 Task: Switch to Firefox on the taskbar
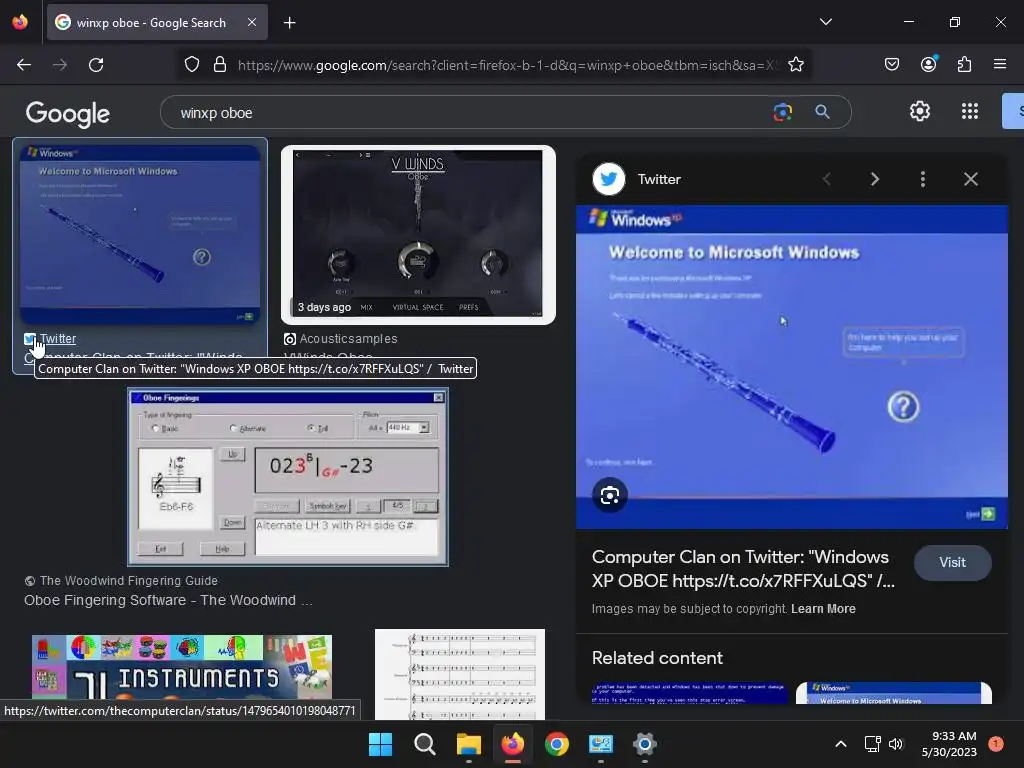[x=513, y=744]
